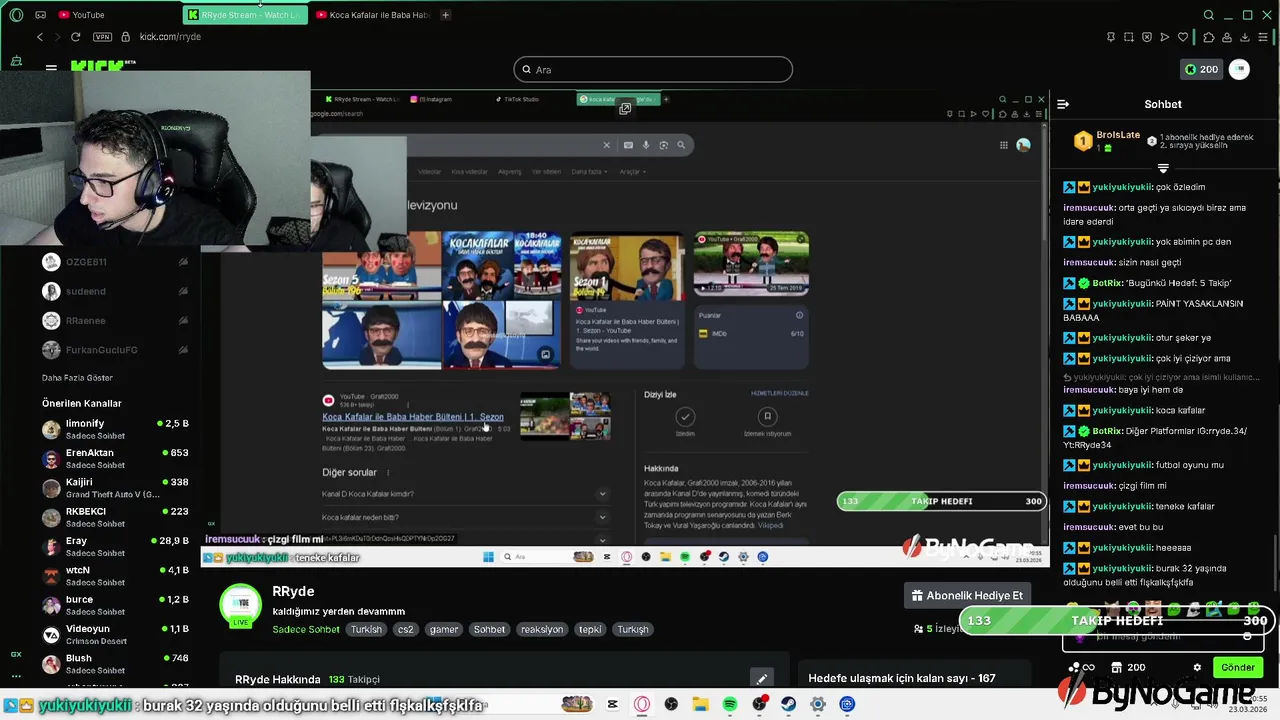The width and height of the screenshot is (1280, 720).
Task: Open chat settings gear icon
Action: click(x=1197, y=668)
